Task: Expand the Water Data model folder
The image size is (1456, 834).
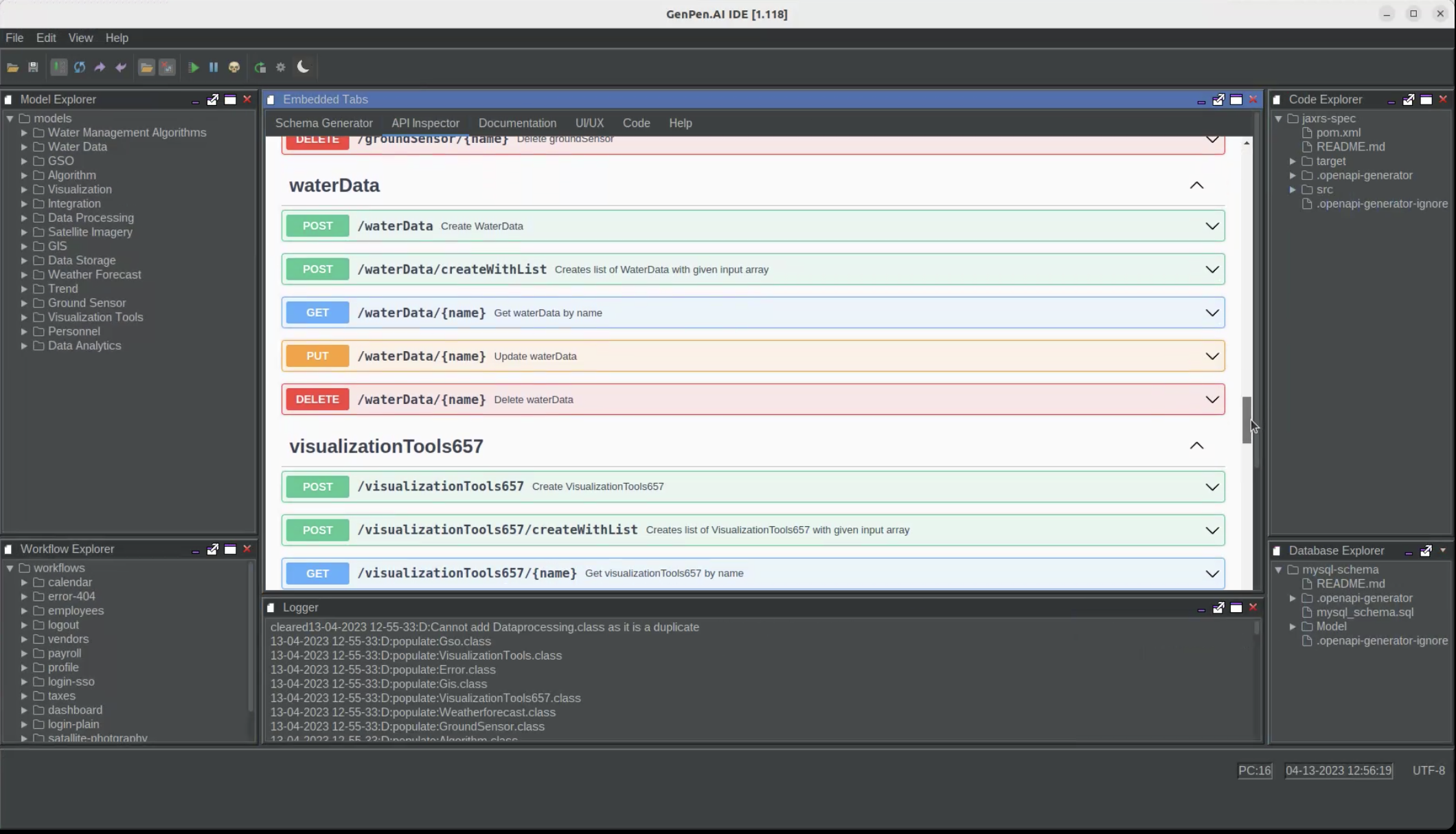Action: 24,147
